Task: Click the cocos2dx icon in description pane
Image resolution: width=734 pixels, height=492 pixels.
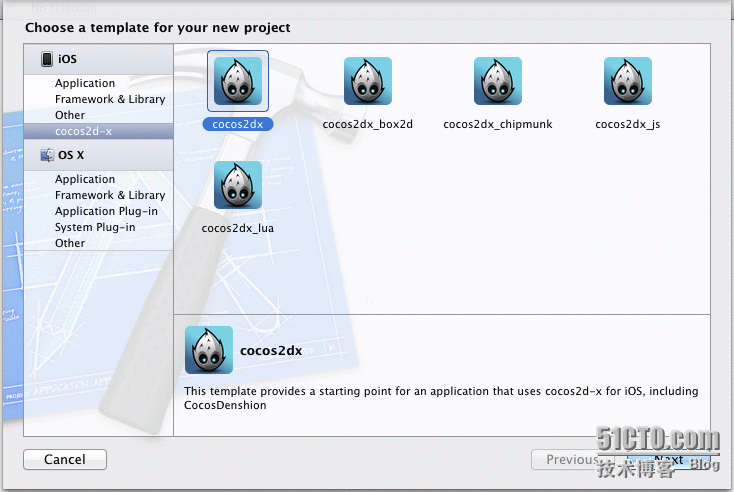Action: [209, 350]
